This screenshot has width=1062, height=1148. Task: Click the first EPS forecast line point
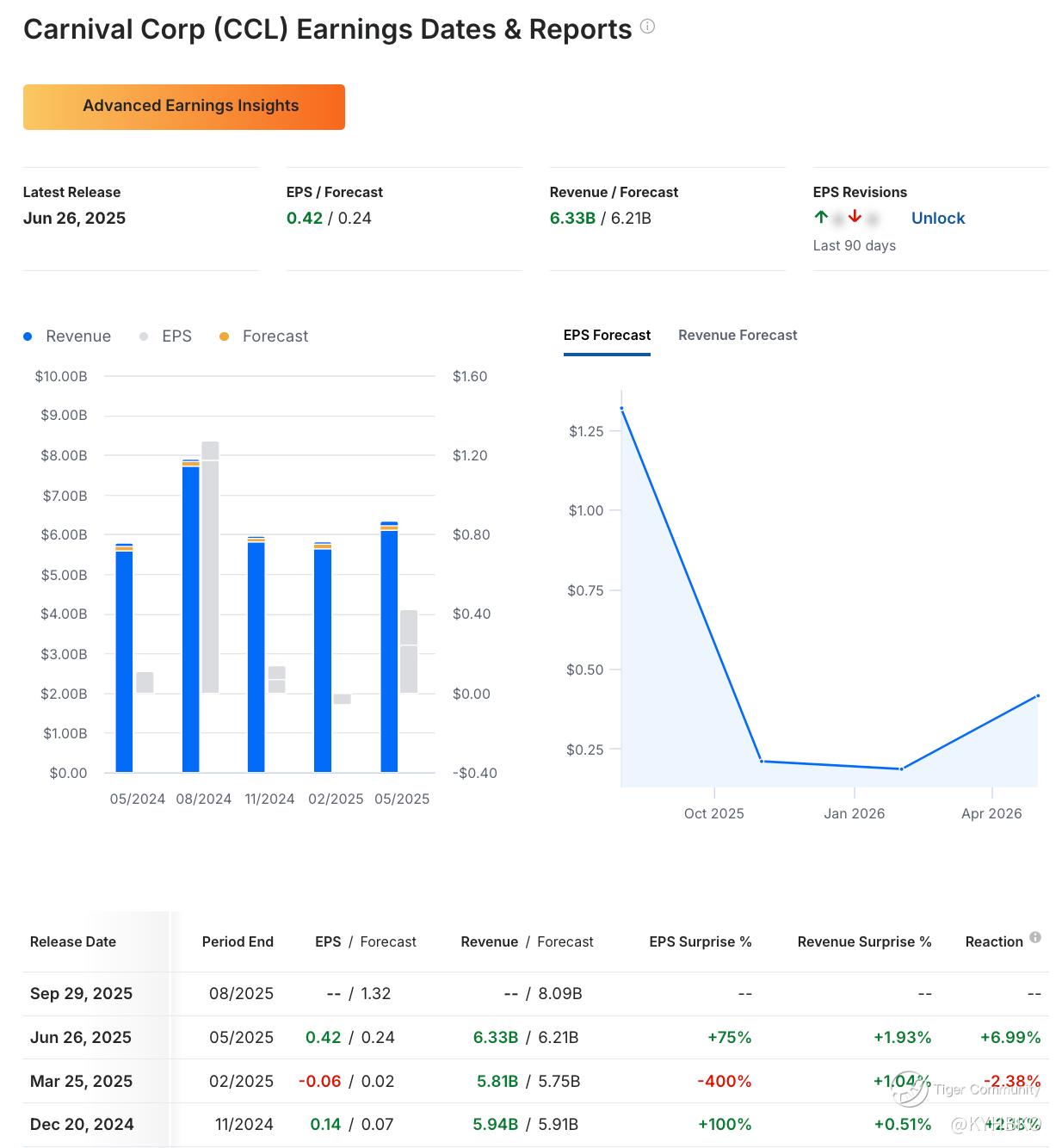click(621, 408)
